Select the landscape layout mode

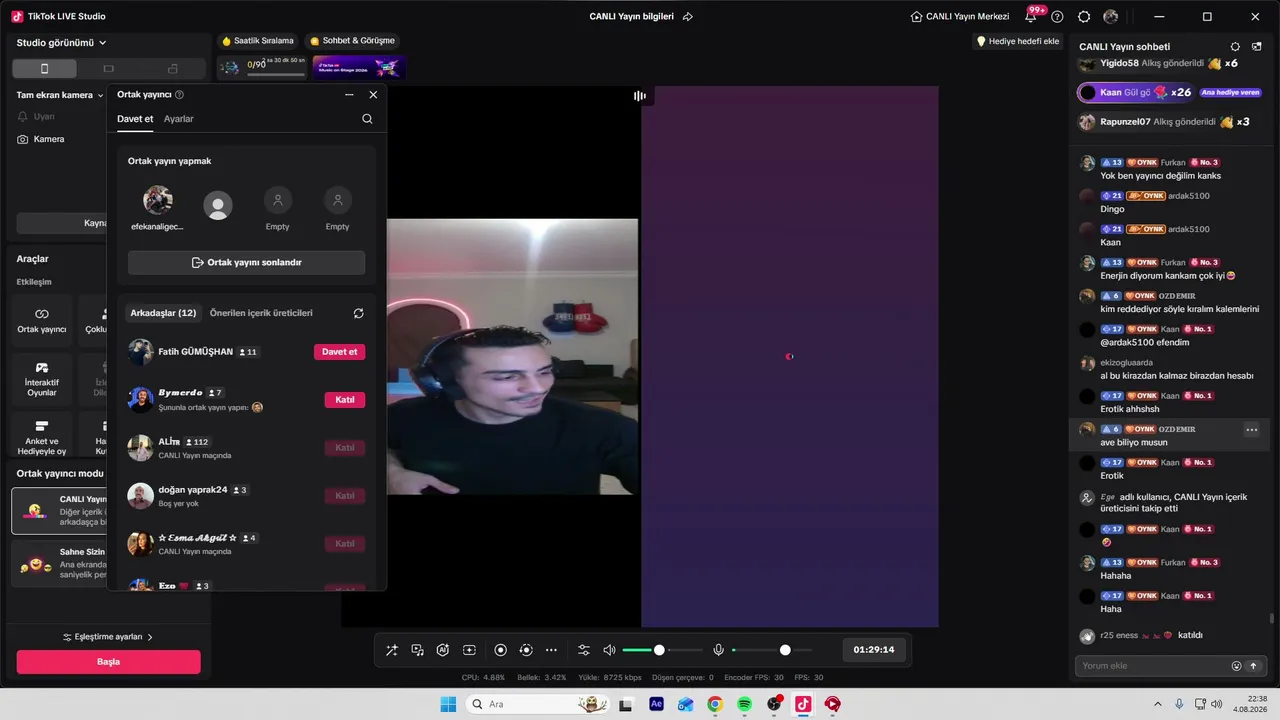click(x=109, y=69)
